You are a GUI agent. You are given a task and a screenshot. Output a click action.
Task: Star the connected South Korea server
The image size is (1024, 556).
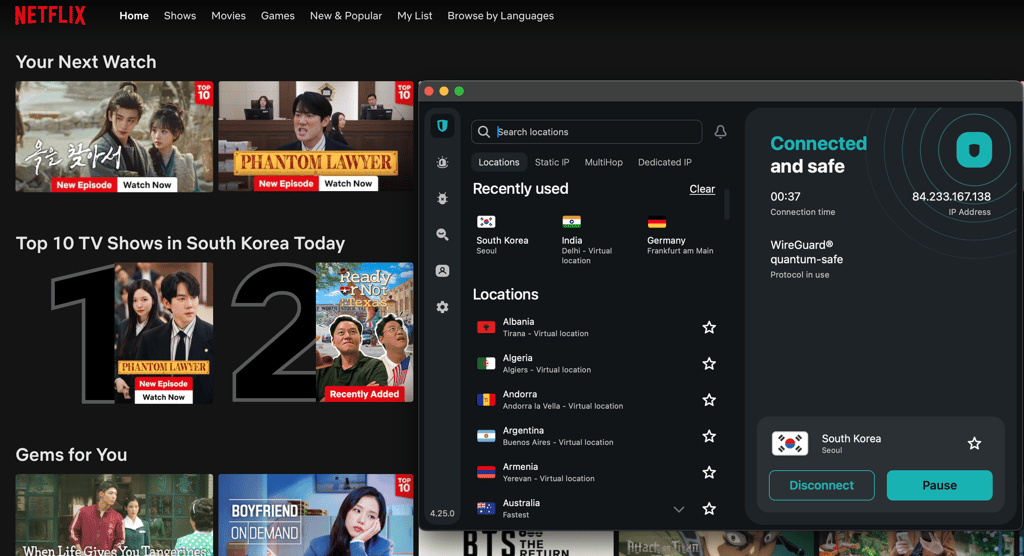tap(974, 444)
